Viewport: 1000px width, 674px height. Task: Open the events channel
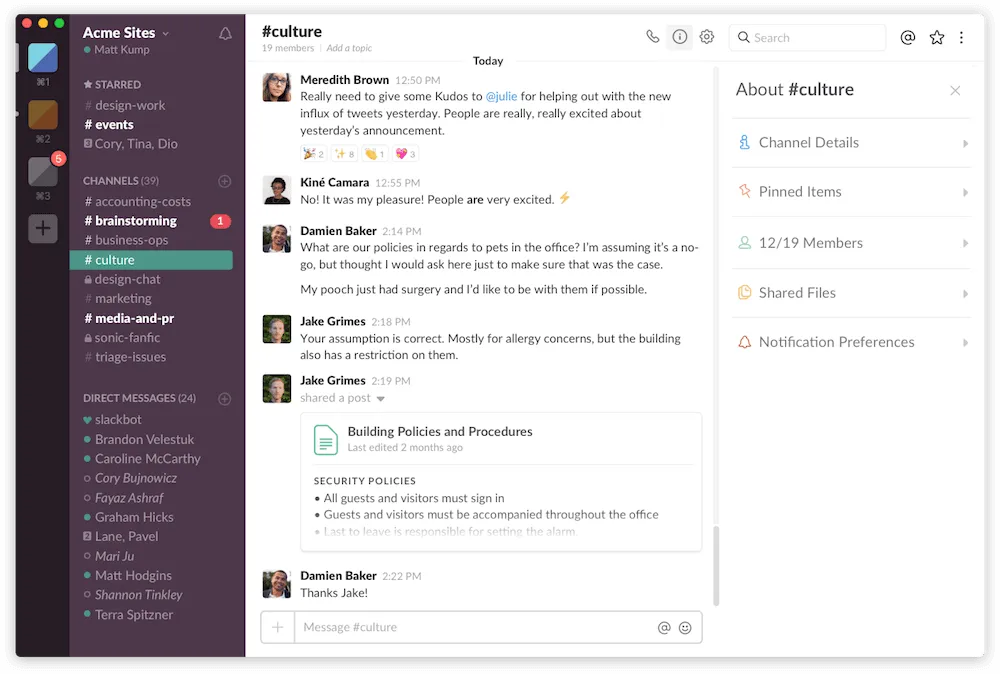(109, 124)
